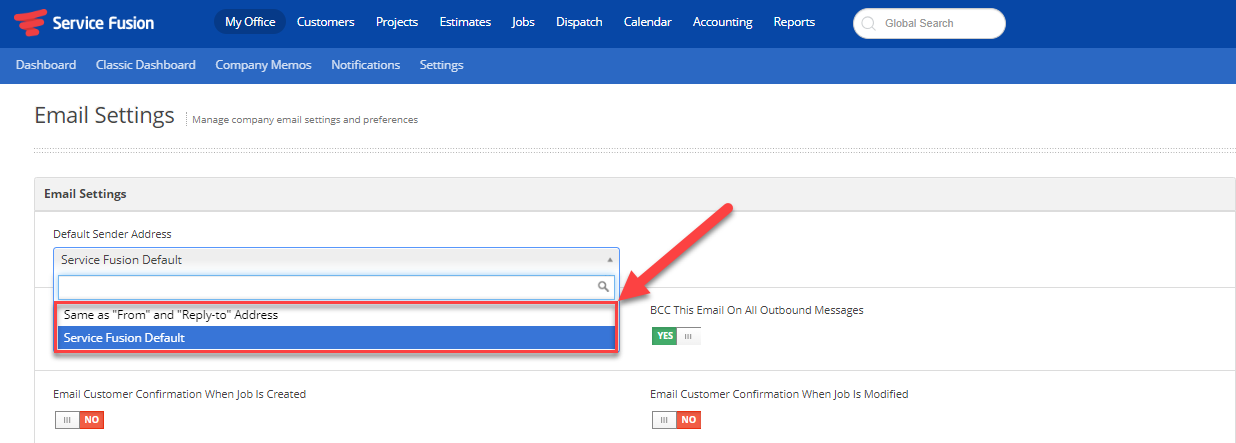Click the Global Search field
The image size is (1236, 443).
coord(929,23)
